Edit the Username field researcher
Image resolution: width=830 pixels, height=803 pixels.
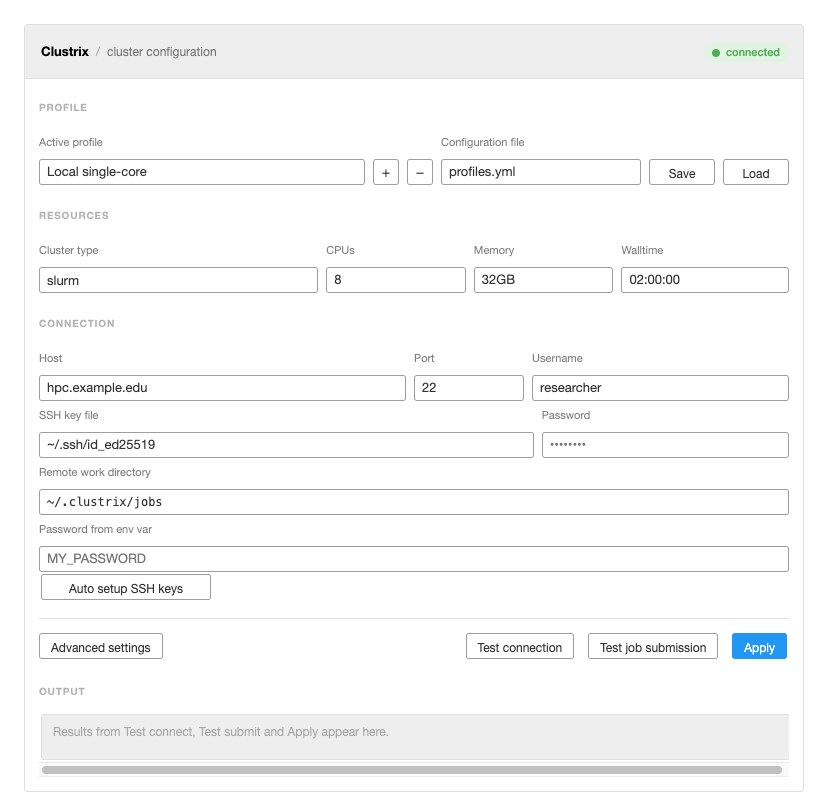pyautogui.click(x=660, y=388)
